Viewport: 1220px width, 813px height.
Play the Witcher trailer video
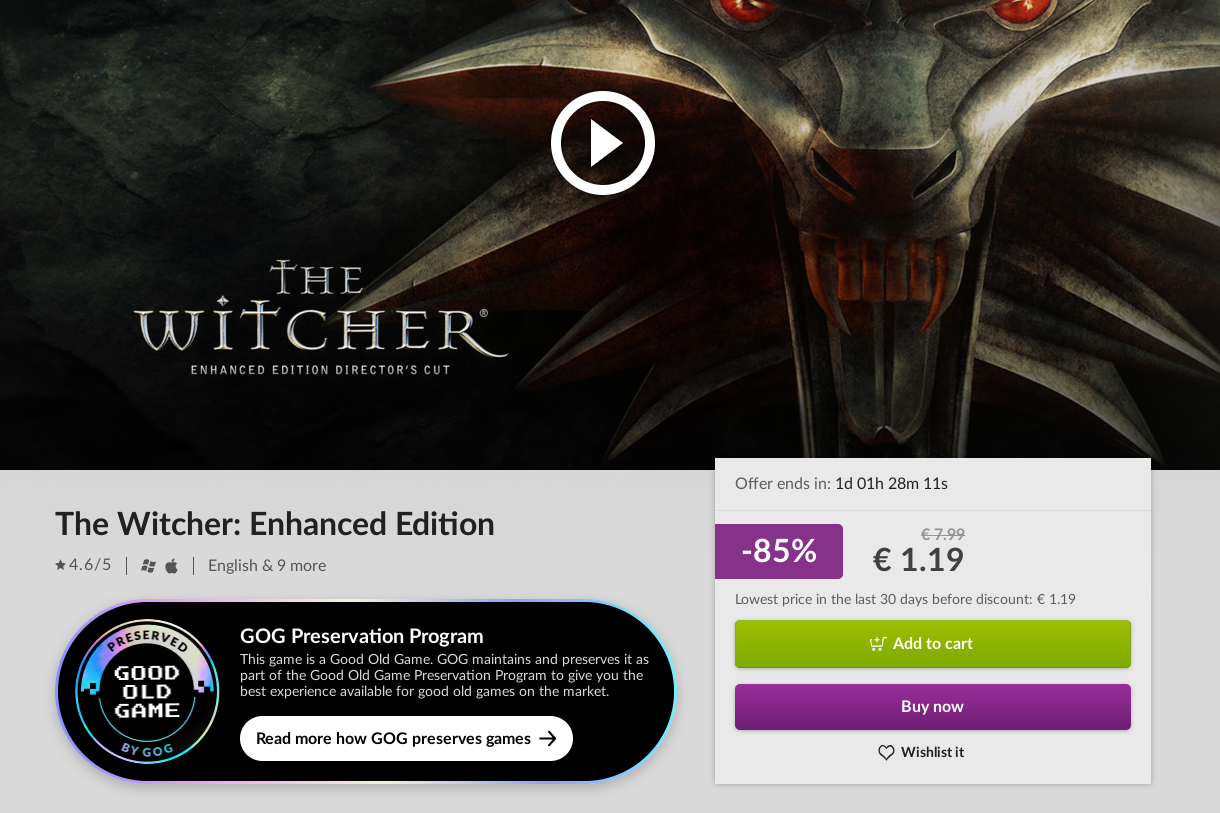pos(603,143)
